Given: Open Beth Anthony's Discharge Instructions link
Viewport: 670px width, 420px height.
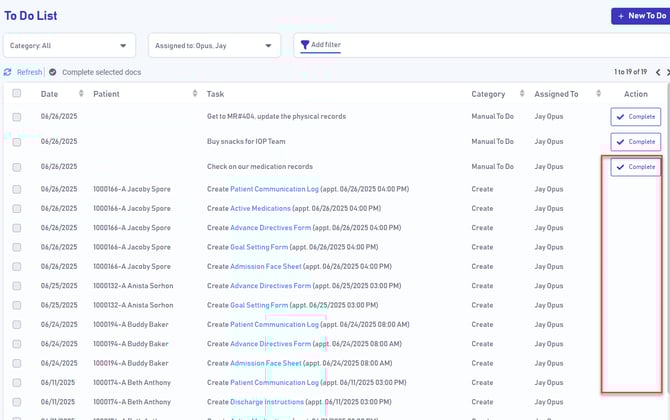Looking at the screenshot, I should pyautogui.click(x=267, y=402).
